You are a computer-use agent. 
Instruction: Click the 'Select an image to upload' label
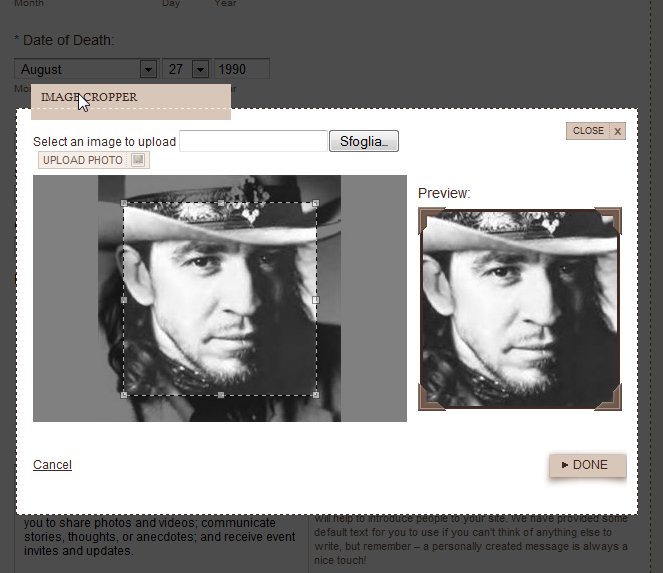pyautogui.click(x=104, y=142)
